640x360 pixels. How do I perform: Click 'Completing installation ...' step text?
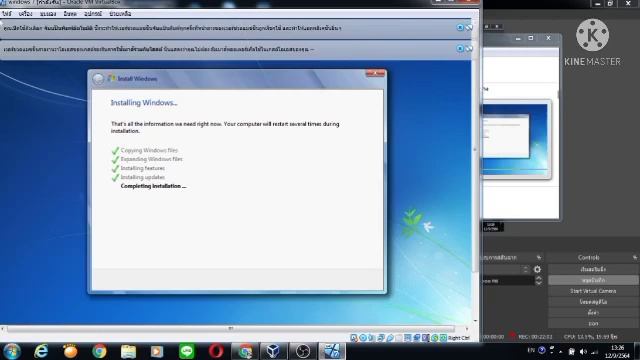click(153, 186)
